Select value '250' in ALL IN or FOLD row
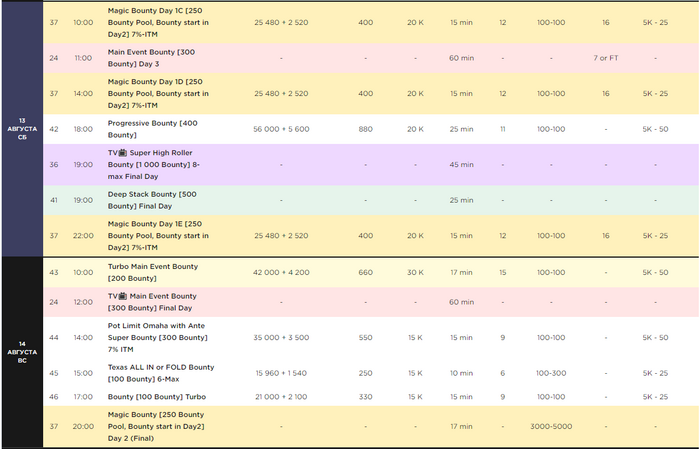Screen dimensions: 700x449 tap(366, 373)
